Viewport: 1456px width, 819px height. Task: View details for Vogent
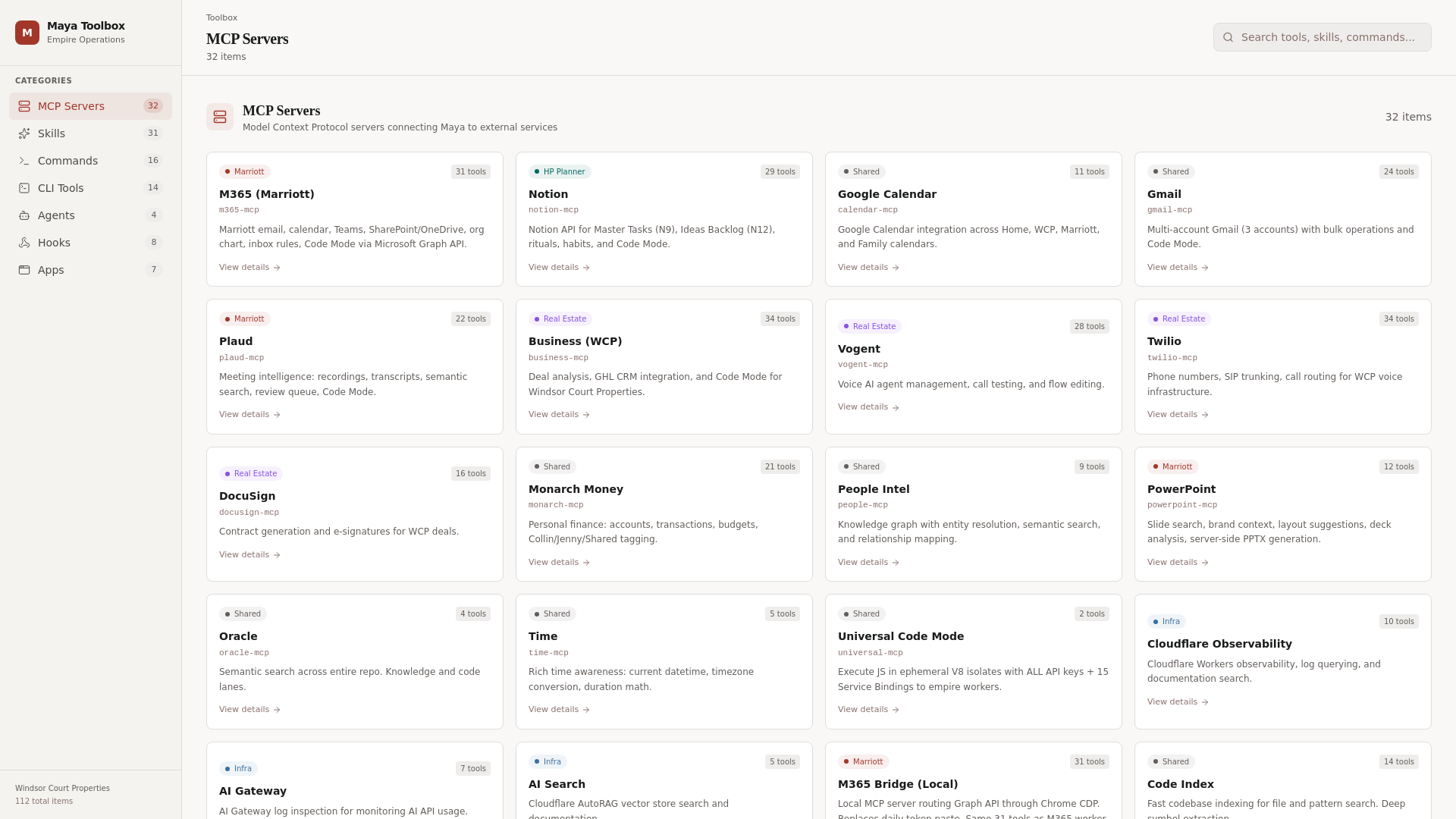pyautogui.click(x=868, y=407)
